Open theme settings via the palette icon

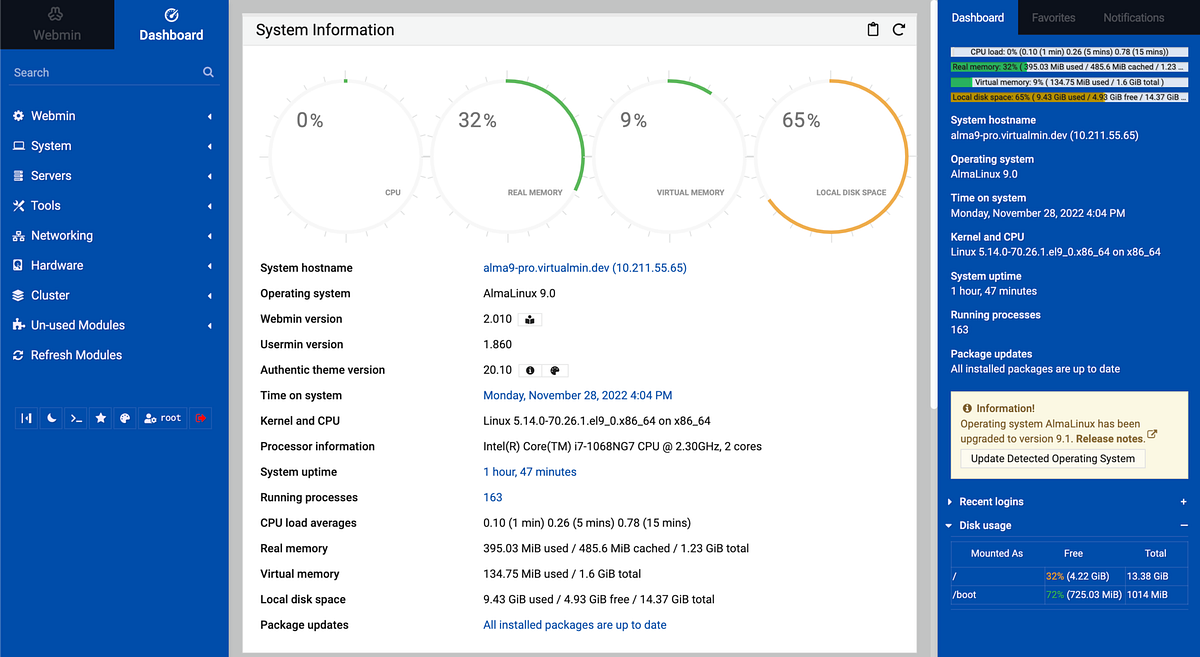124,417
